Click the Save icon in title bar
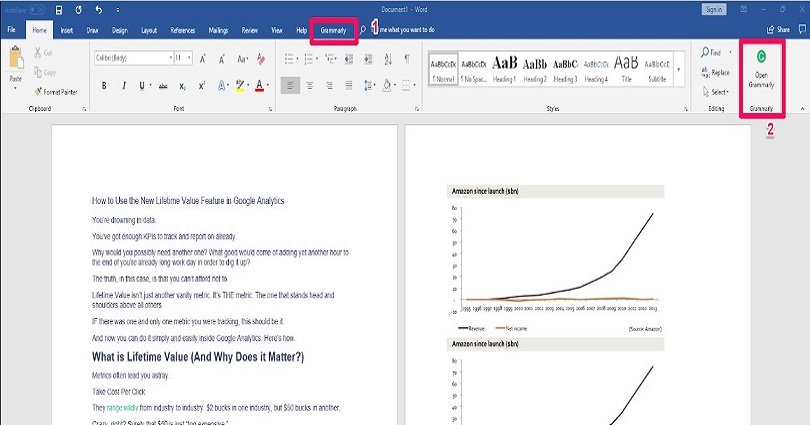 59,10
